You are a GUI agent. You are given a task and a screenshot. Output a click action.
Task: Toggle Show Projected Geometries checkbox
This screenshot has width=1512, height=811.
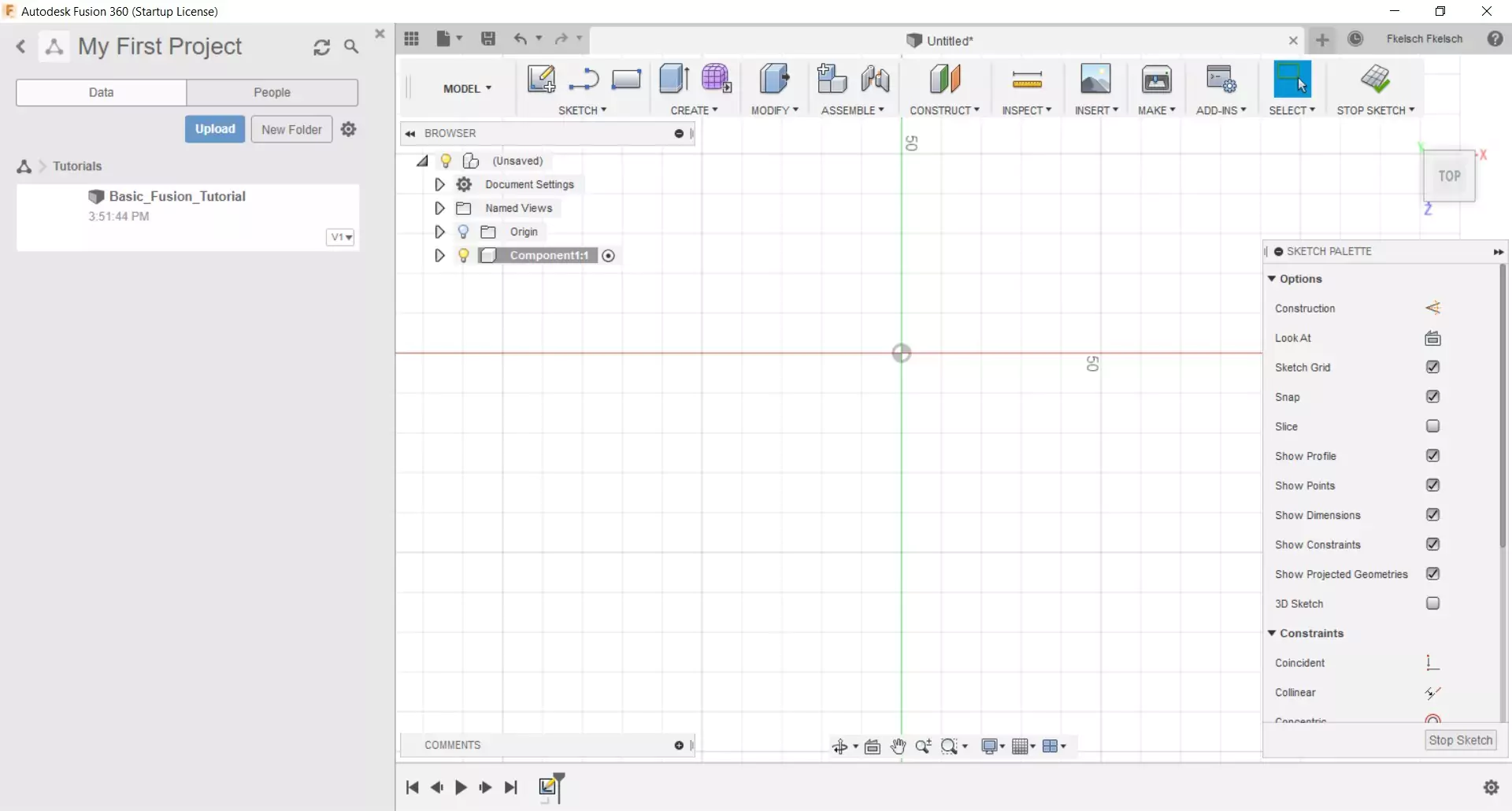tap(1432, 574)
